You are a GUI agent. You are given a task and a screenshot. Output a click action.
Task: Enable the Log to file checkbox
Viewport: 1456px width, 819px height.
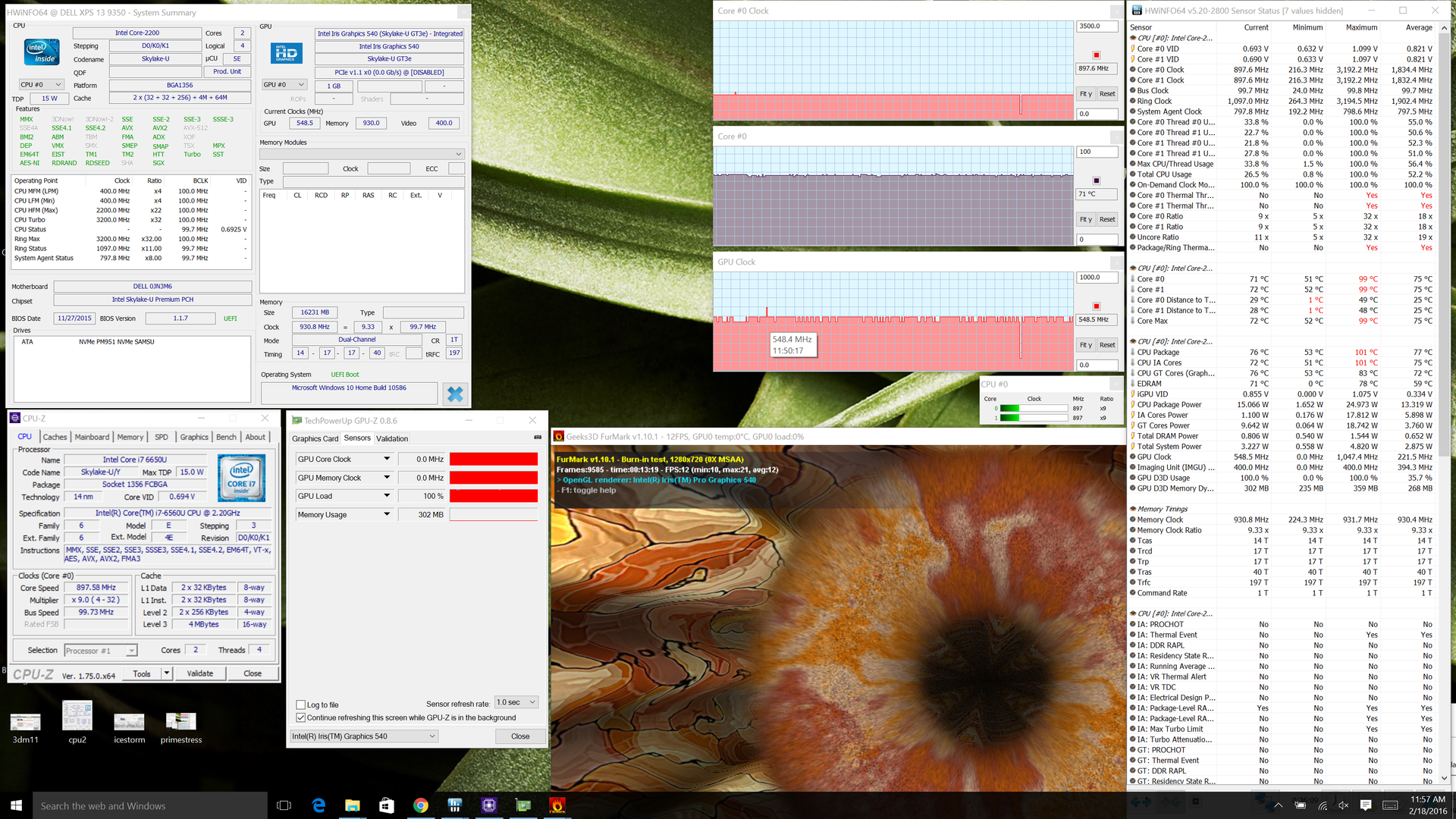pos(301,704)
